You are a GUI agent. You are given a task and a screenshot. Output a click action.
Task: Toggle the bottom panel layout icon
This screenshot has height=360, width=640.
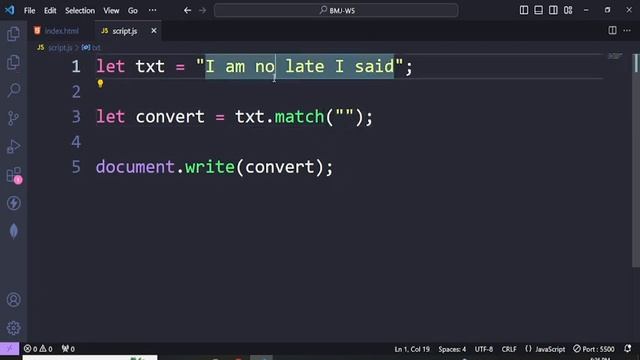click(x=538, y=10)
